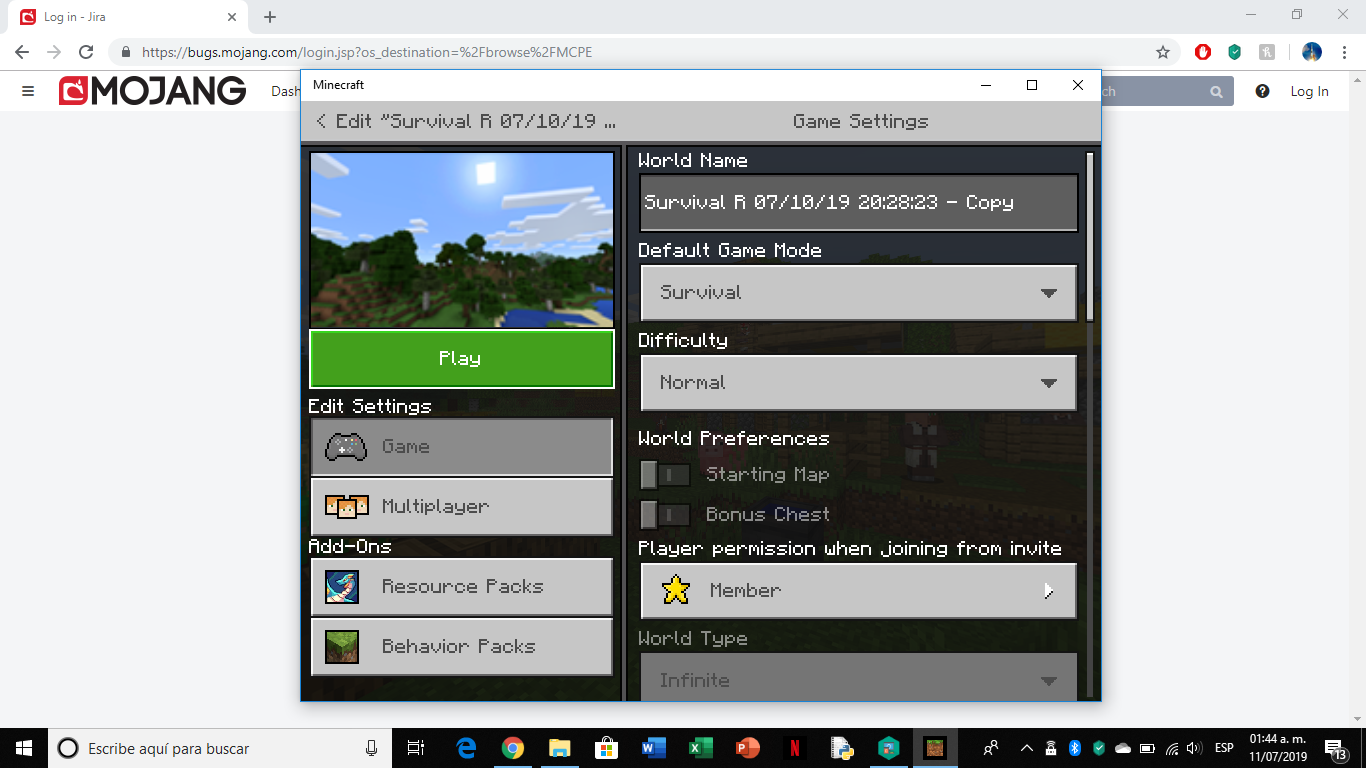The height and width of the screenshot is (768, 1366).
Task: Open the red AdBlock hand extension
Action: pyautogui.click(x=1203, y=52)
